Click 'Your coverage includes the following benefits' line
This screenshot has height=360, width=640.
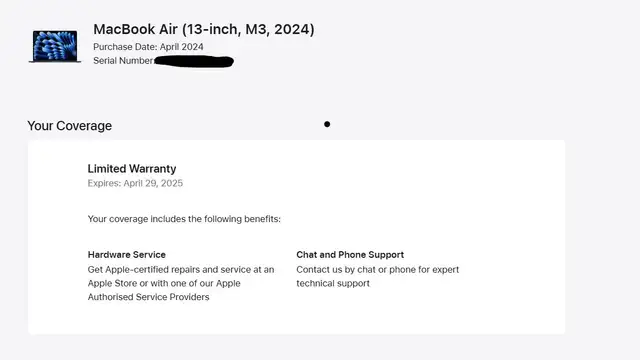click(x=184, y=219)
